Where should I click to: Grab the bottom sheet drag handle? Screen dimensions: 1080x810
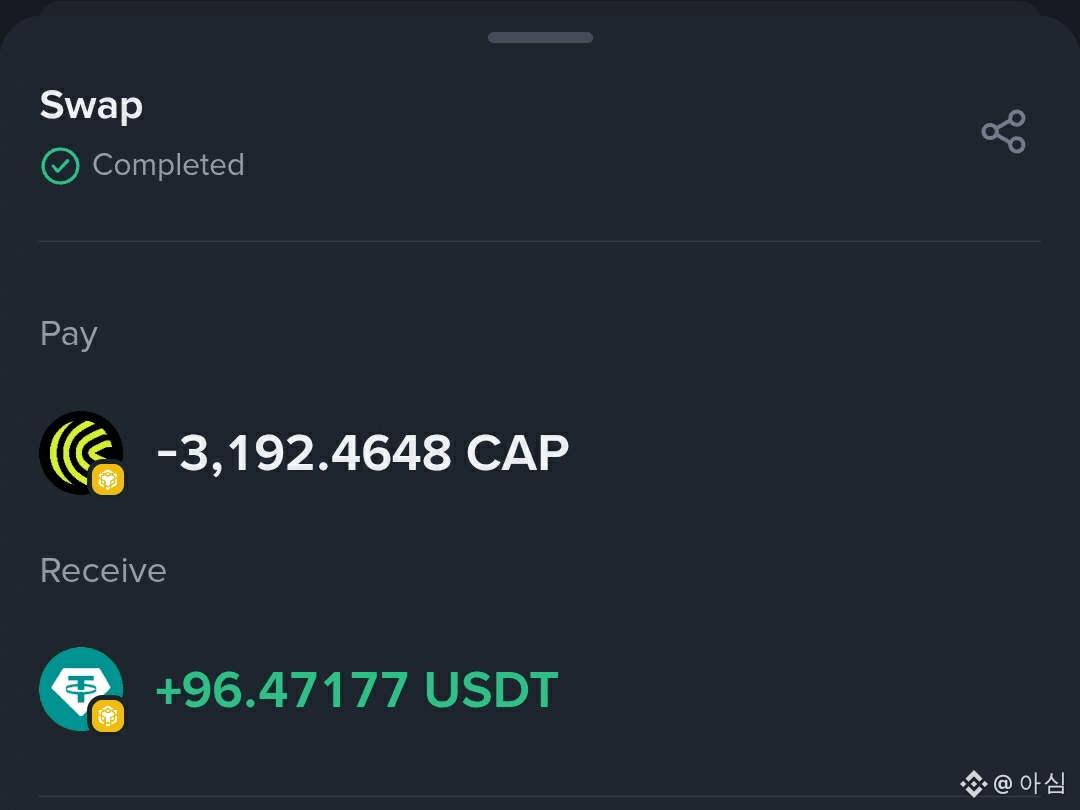[540, 37]
